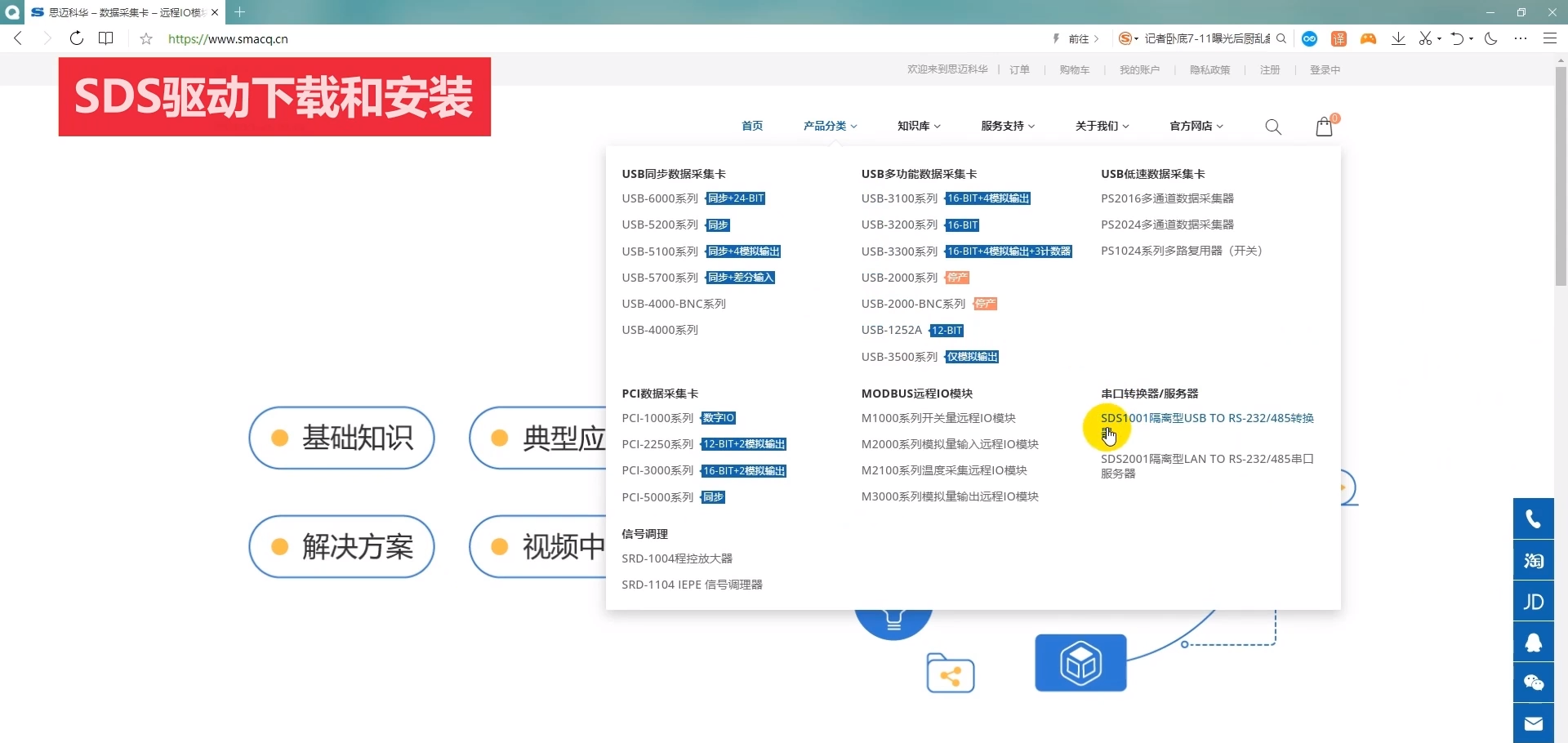1568x743 pixels.
Task: Open browser hamburger main menu
Action: coord(1549,38)
